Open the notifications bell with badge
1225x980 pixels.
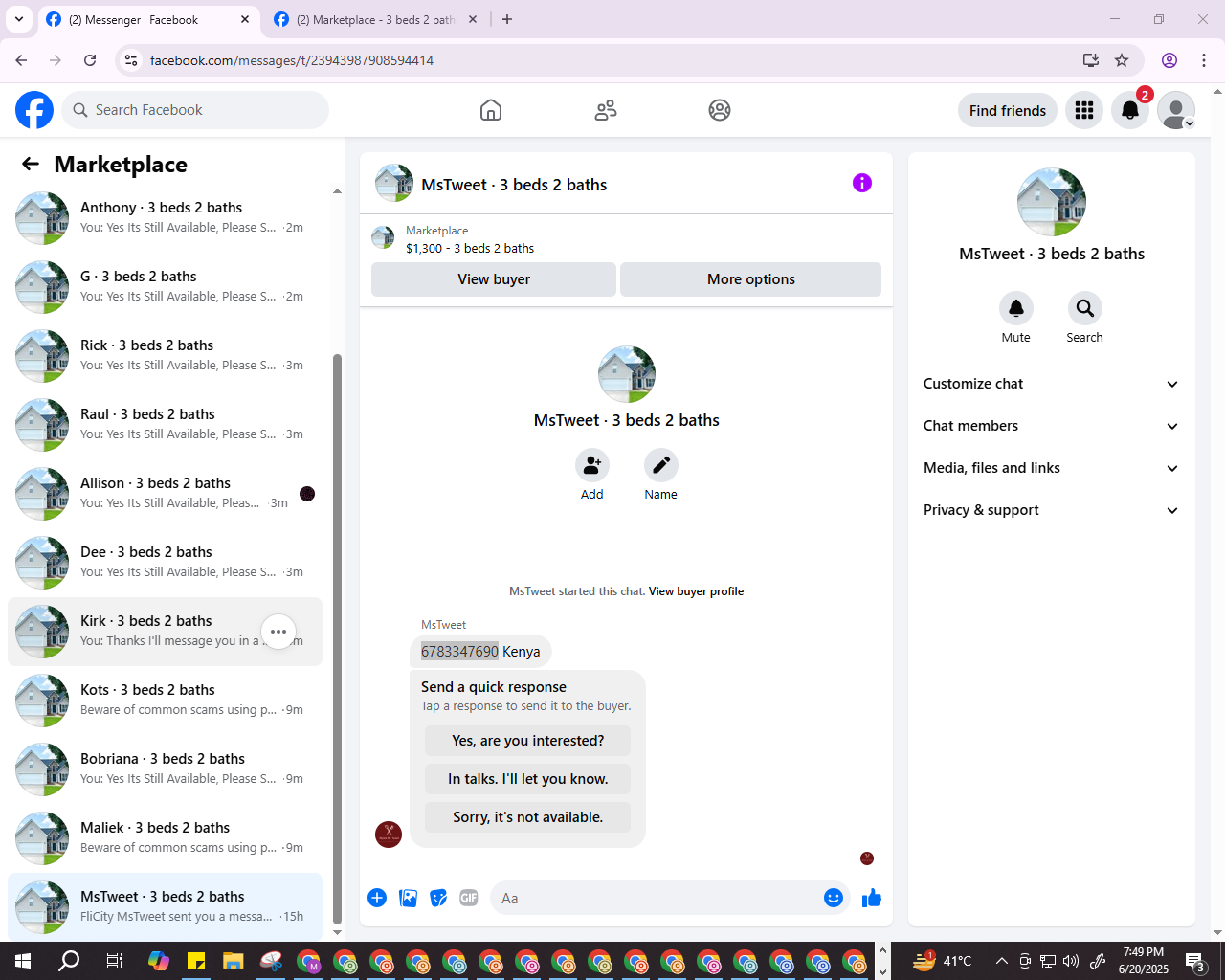click(1130, 110)
